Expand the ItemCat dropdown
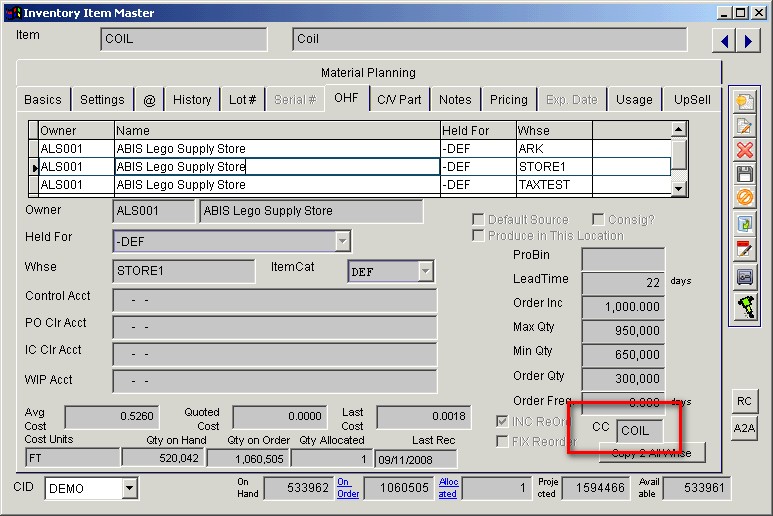This screenshot has width=773, height=516. 425,272
